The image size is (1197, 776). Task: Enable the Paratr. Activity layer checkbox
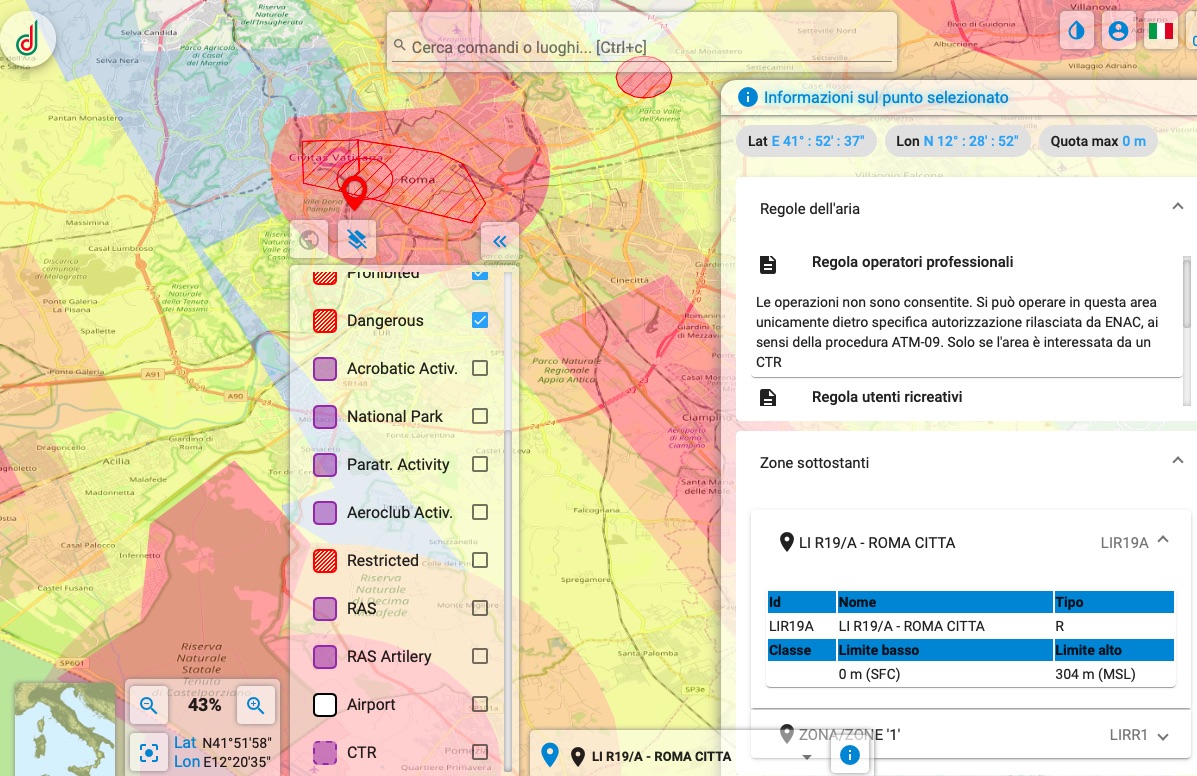coord(479,464)
